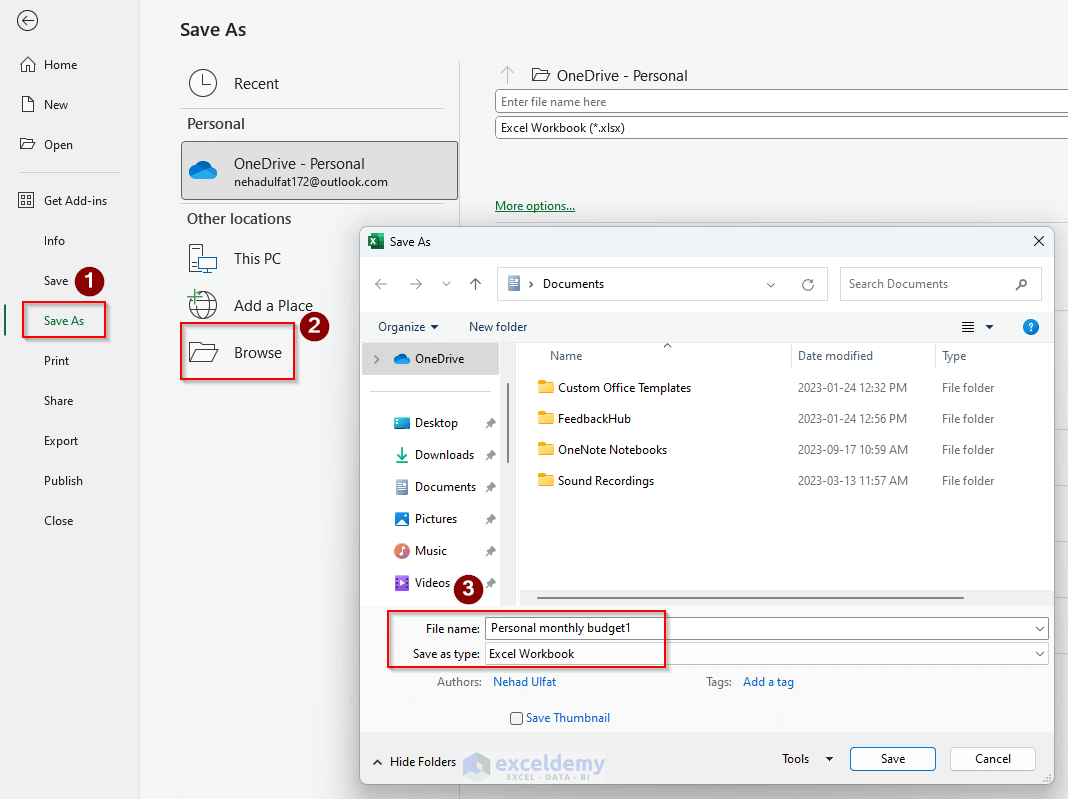Image resolution: width=1068 pixels, height=799 pixels.
Task: Open the Info page
Action: (54, 240)
